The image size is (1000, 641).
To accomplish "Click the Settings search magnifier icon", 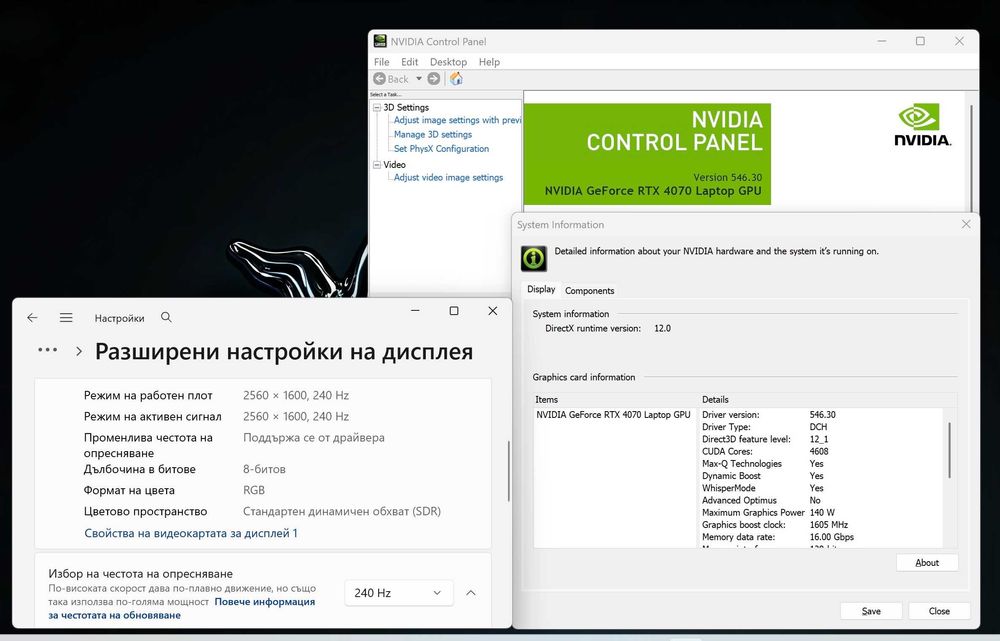I will point(166,317).
